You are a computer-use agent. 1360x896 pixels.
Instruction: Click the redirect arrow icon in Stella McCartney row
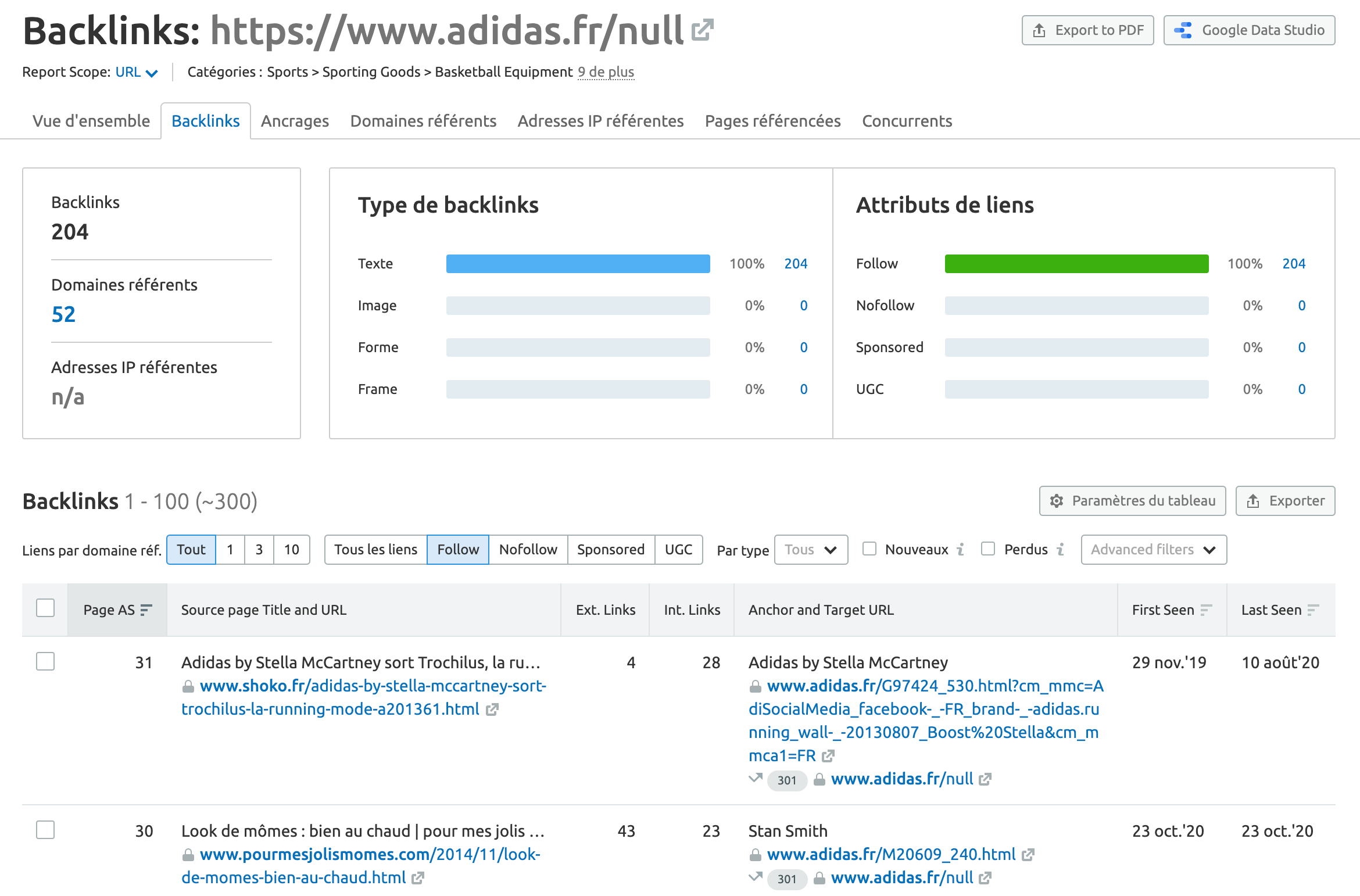(x=756, y=778)
